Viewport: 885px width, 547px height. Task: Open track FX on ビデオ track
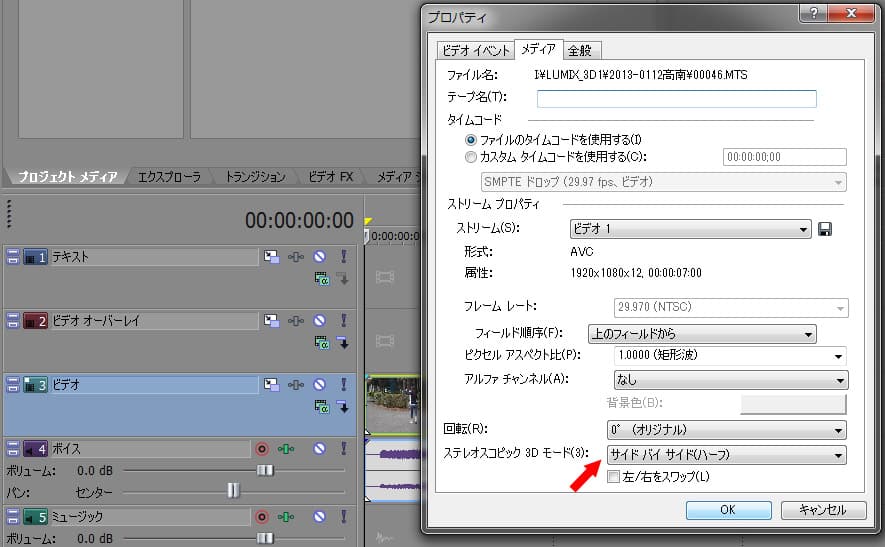(x=296, y=385)
